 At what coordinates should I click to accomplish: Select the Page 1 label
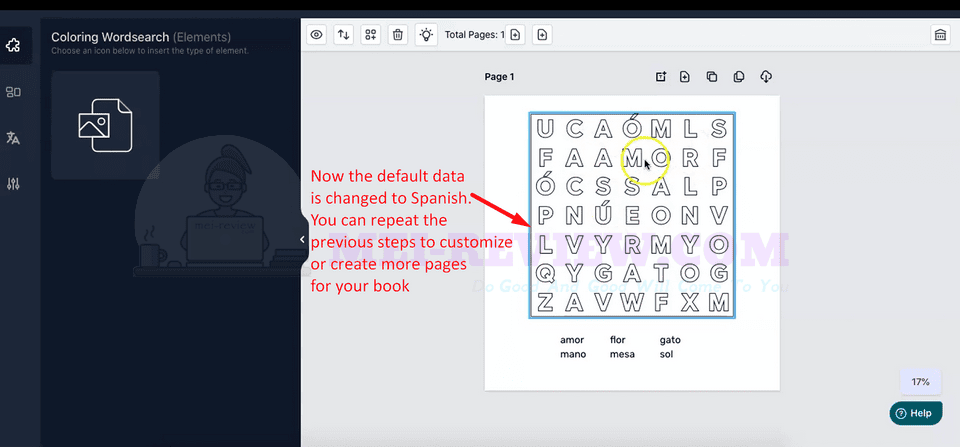pyautogui.click(x=500, y=77)
